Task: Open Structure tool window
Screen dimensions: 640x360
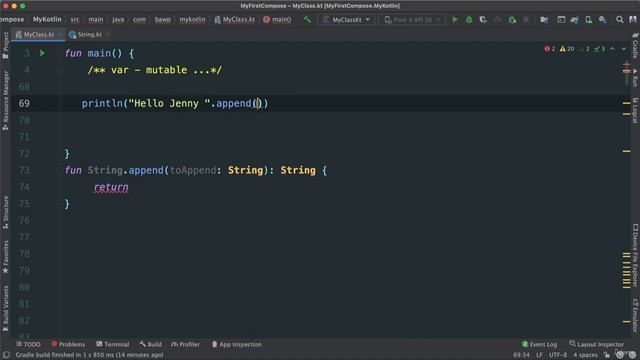Action: 5,212
